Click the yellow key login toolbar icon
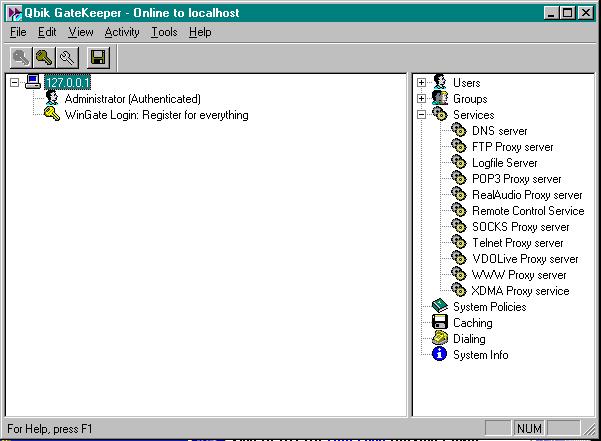Image resolution: width=601 pixels, height=441 pixels. pyautogui.click(x=44, y=58)
